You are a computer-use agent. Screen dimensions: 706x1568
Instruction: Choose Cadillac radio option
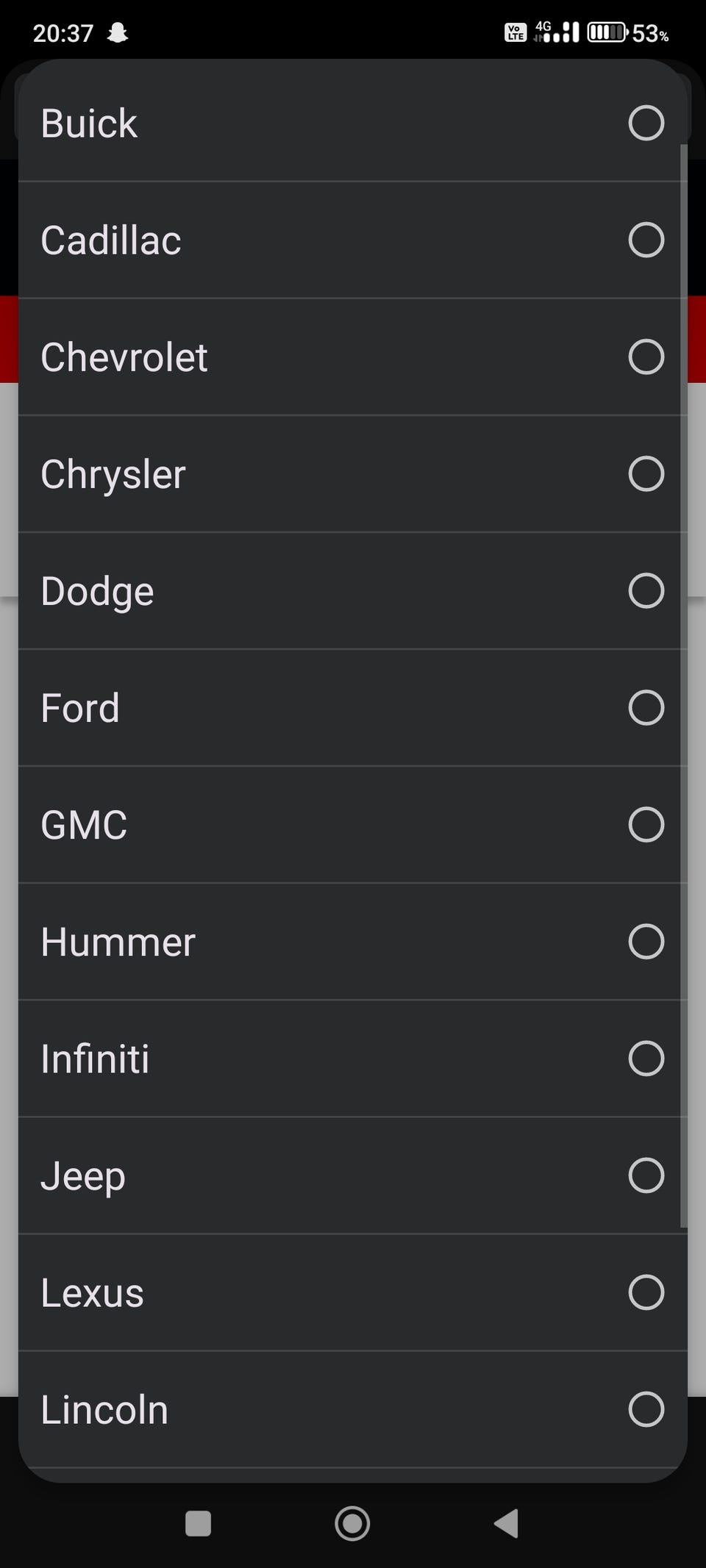pos(646,240)
